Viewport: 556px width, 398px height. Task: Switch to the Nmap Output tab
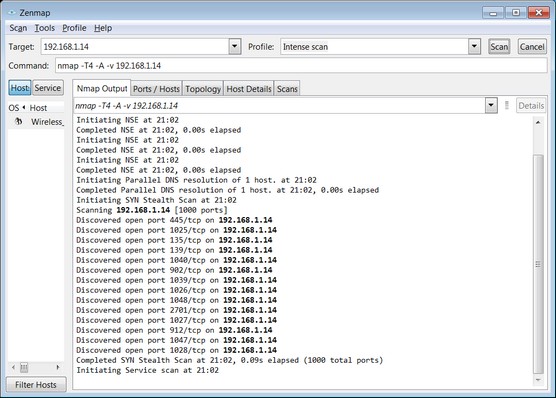(102, 88)
